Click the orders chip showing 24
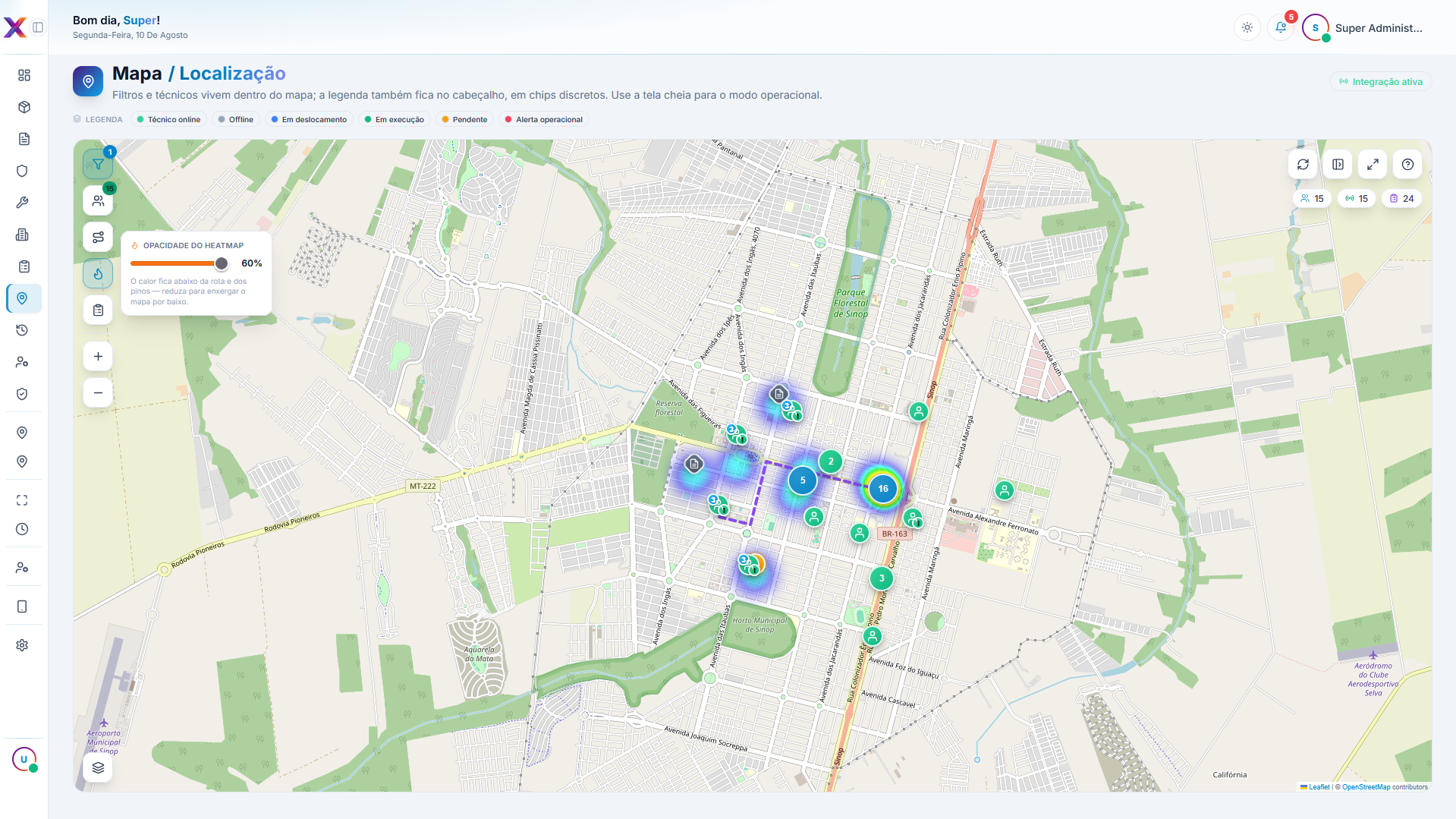 (x=1401, y=199)
